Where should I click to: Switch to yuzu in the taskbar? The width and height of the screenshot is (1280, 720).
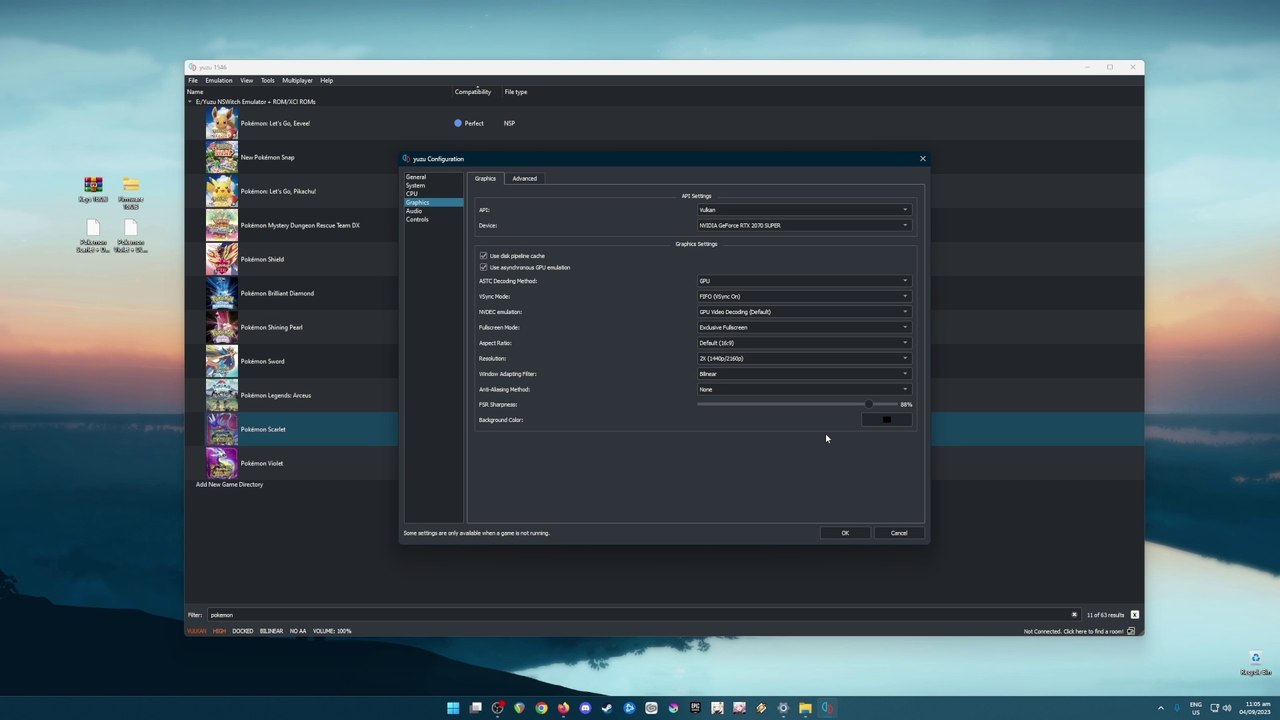(827, 708)
